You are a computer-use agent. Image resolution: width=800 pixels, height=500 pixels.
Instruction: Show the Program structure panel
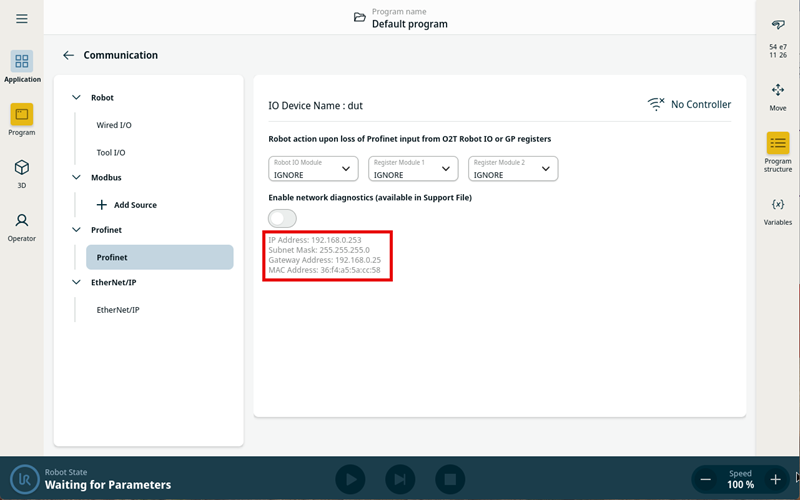click(x=777, y=152)
